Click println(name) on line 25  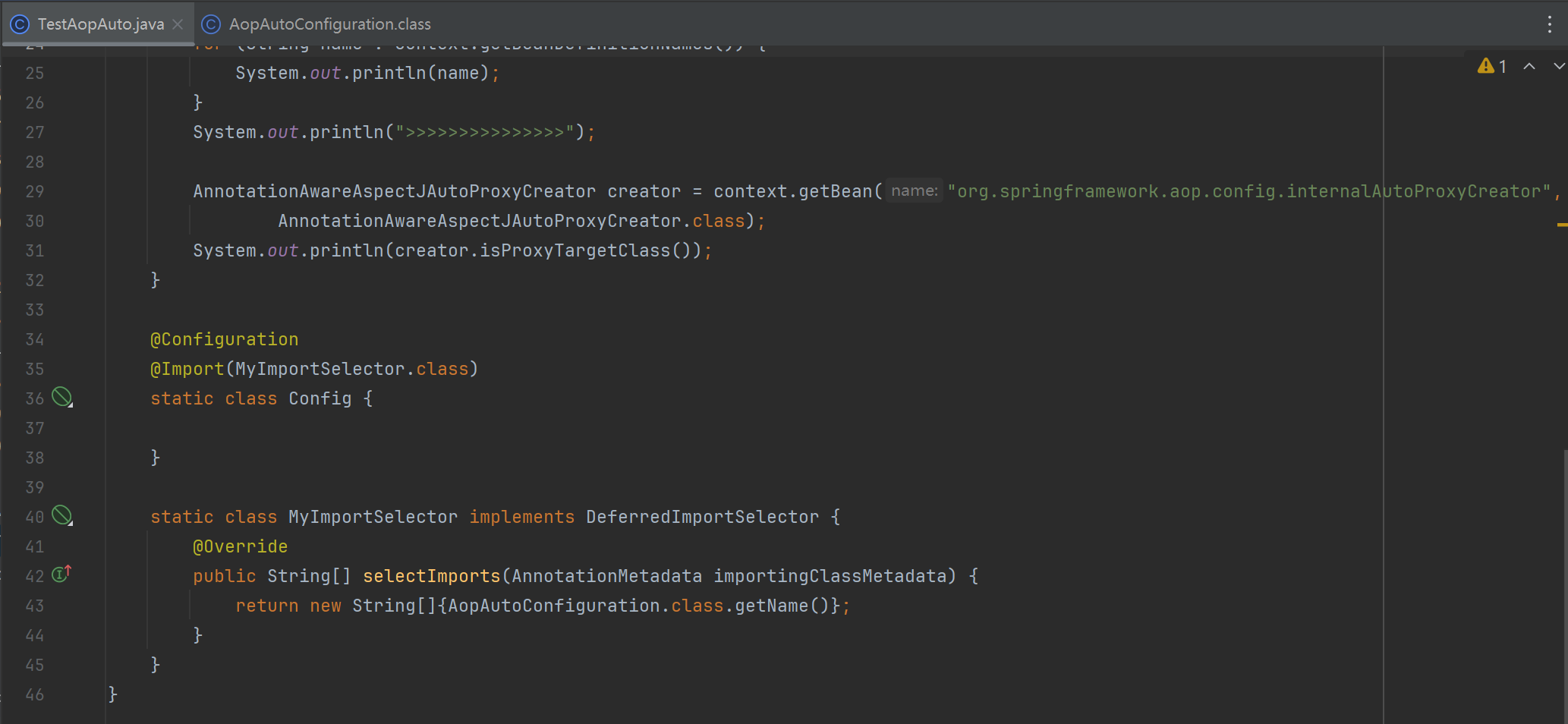420,73
